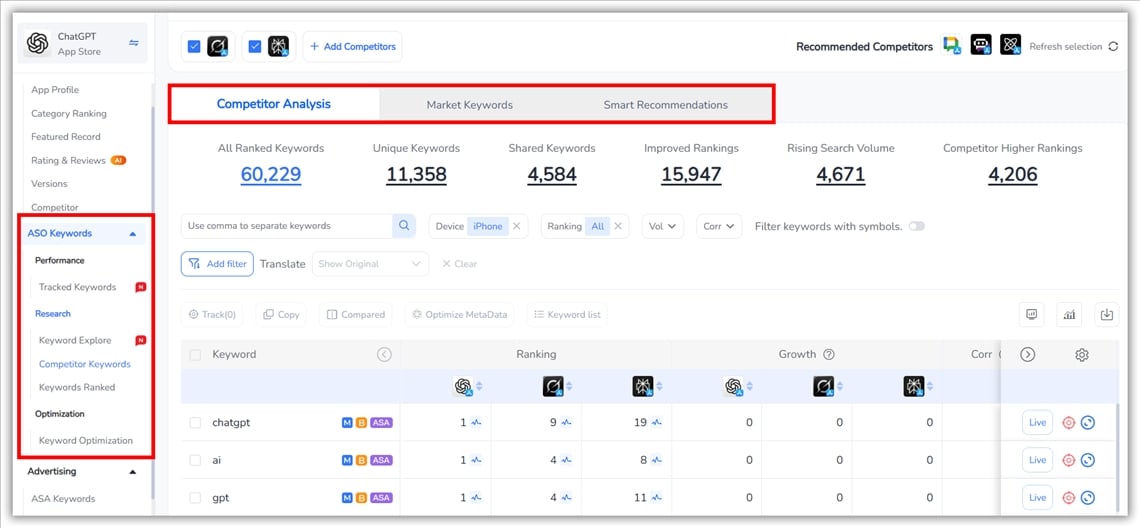Check the select-all Keyword header checkbox

[195, 354]
